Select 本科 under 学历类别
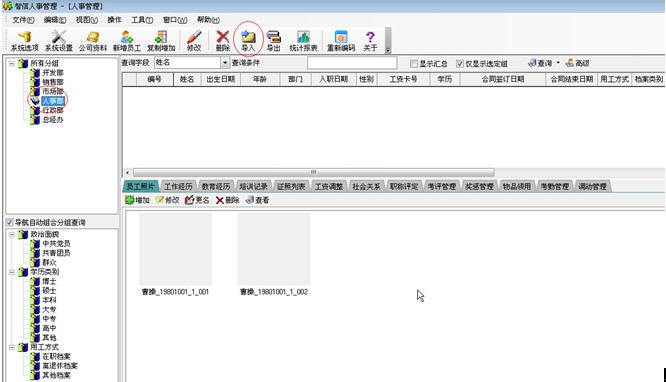666x382 pixels. tap(49, 300)
